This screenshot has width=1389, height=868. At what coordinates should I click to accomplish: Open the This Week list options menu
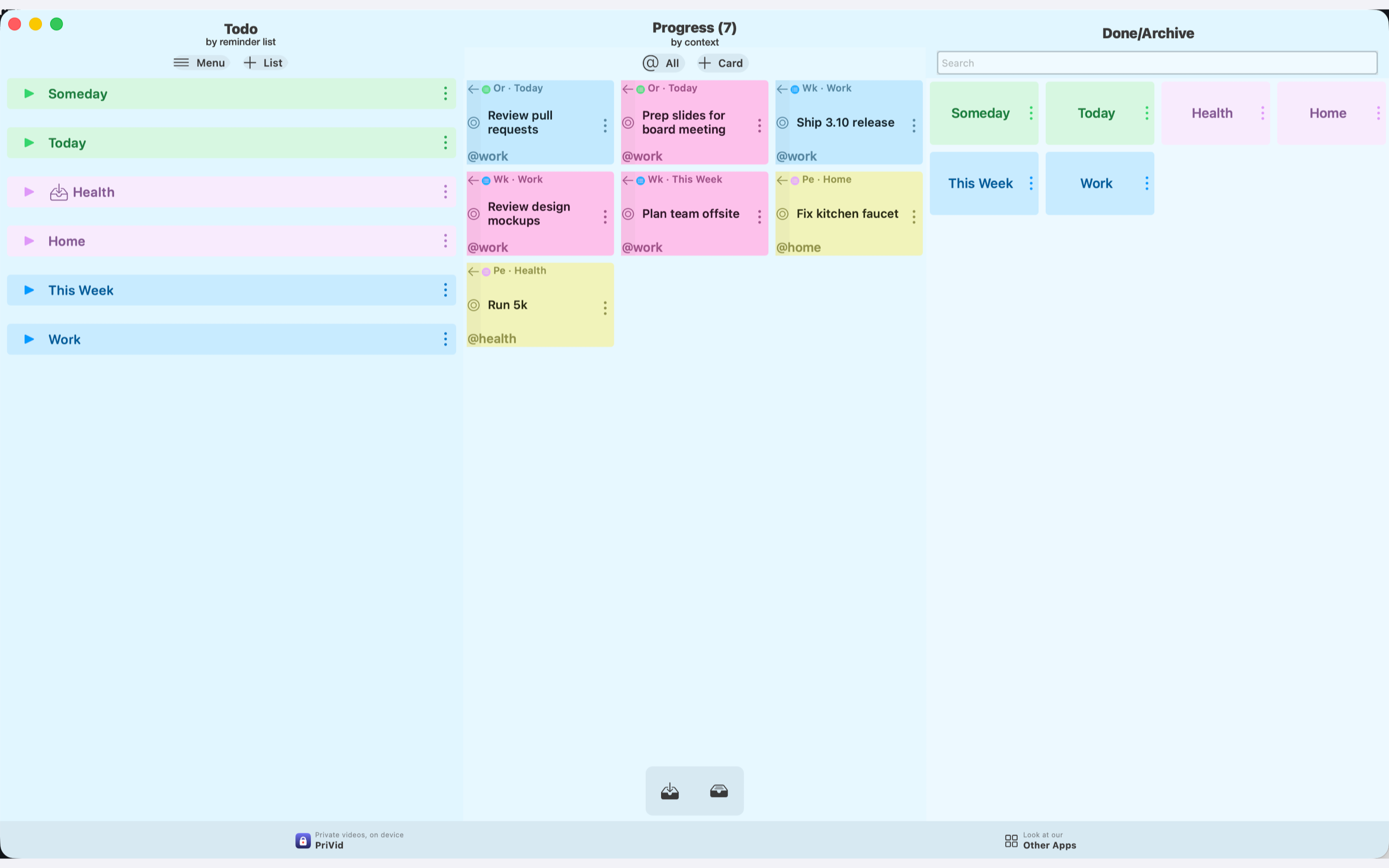click(446, 290)
